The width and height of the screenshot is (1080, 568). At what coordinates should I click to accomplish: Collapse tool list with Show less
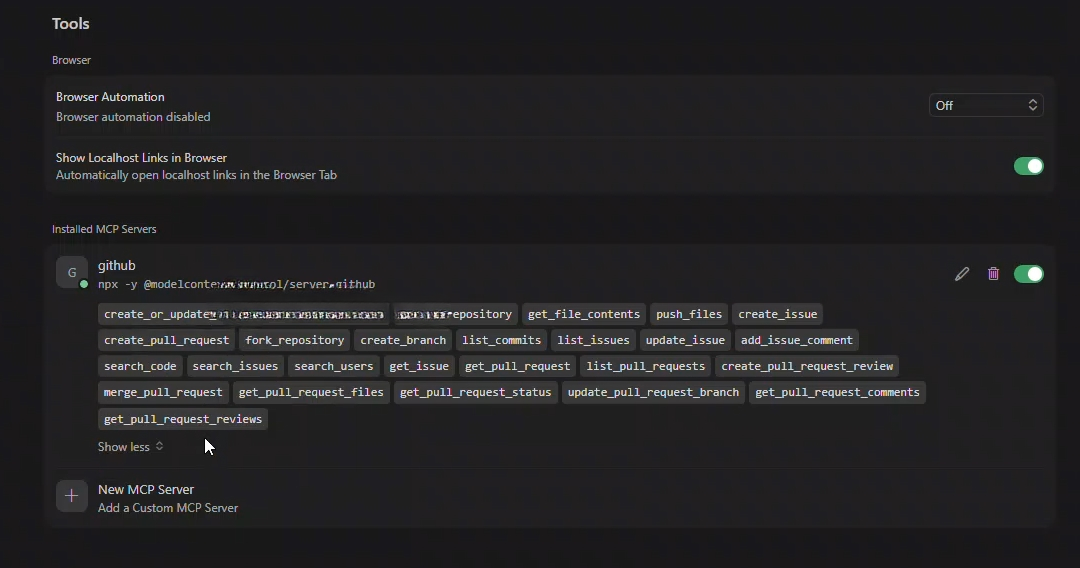click(x=130, y=447)
